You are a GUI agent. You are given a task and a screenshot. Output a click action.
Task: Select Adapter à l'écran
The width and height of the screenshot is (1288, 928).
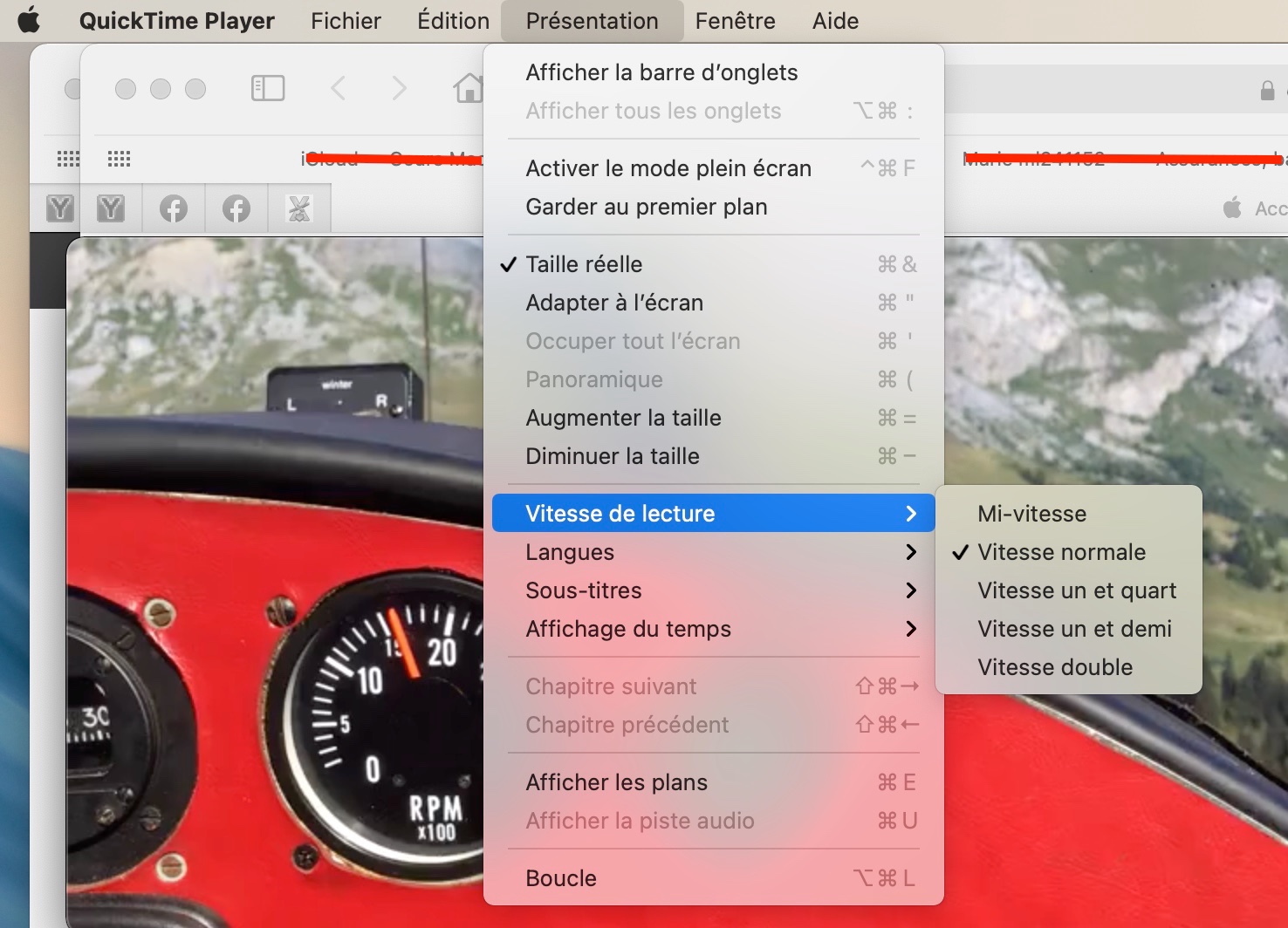(x=714, y=303)
